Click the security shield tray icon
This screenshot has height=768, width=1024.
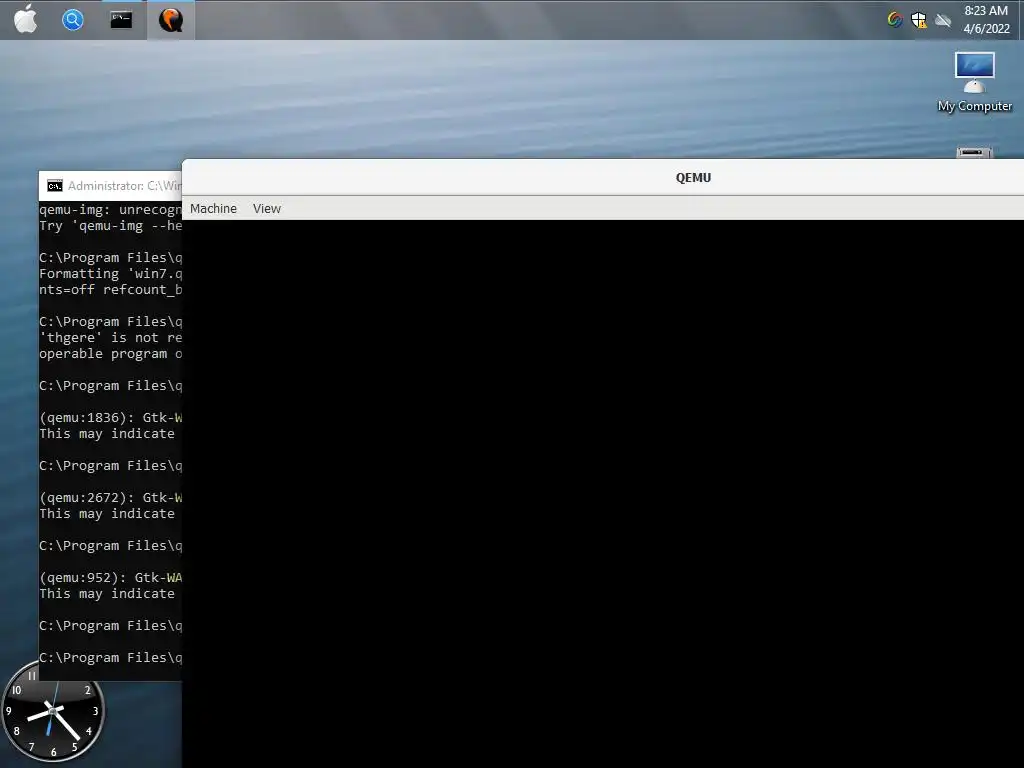coord(919,20)
